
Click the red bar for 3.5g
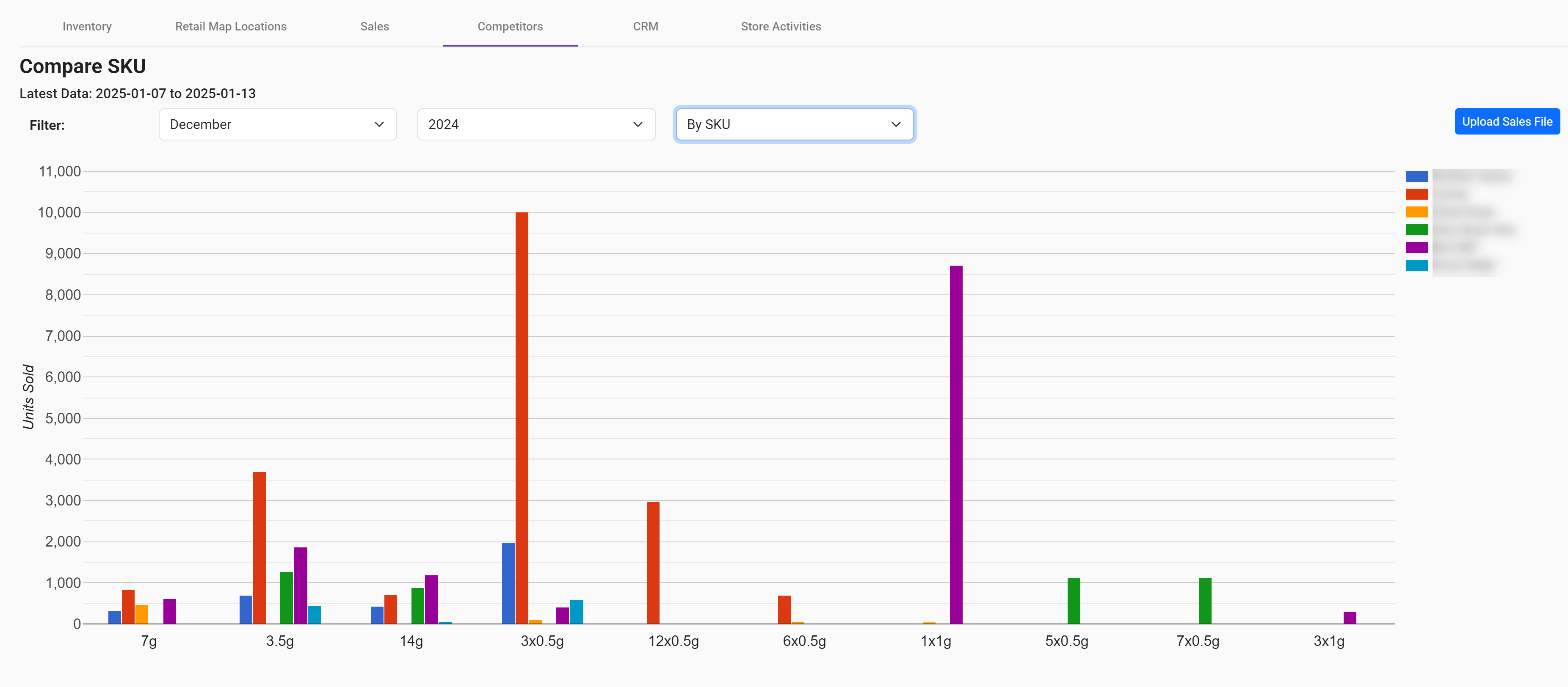click(x=259, y=548)
